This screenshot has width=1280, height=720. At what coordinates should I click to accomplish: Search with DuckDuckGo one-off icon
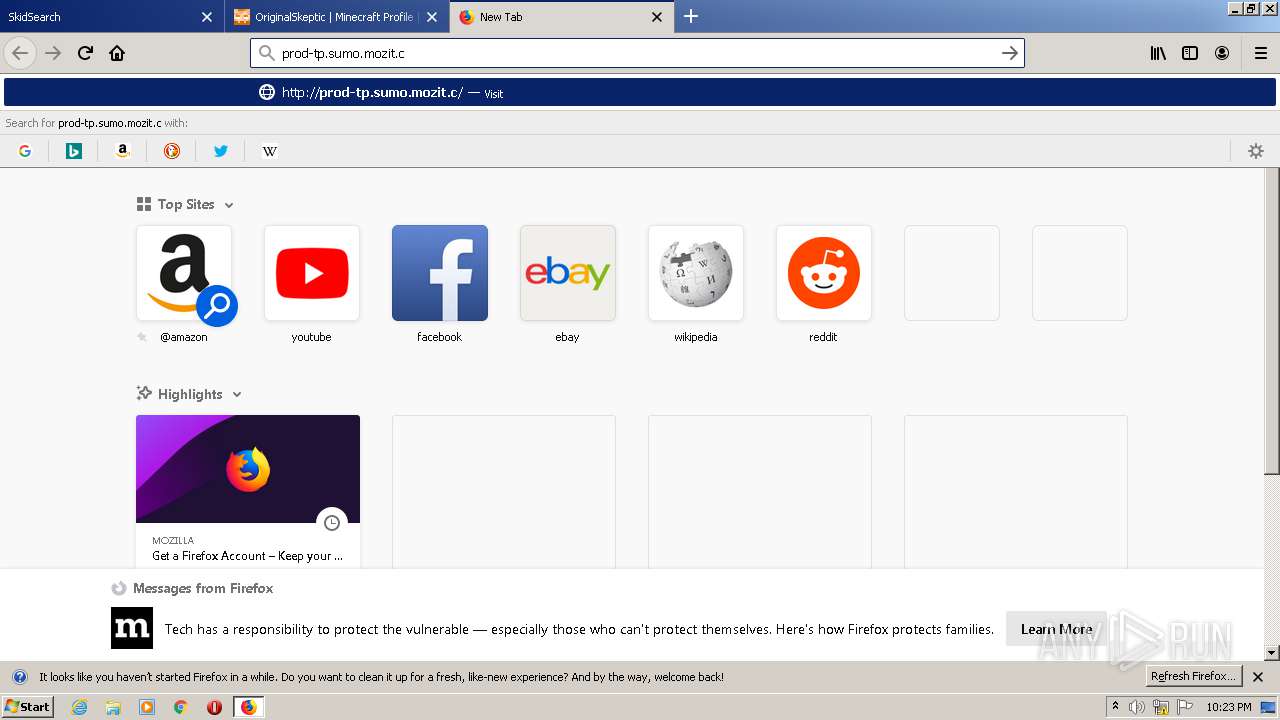(x=172, y=151)
